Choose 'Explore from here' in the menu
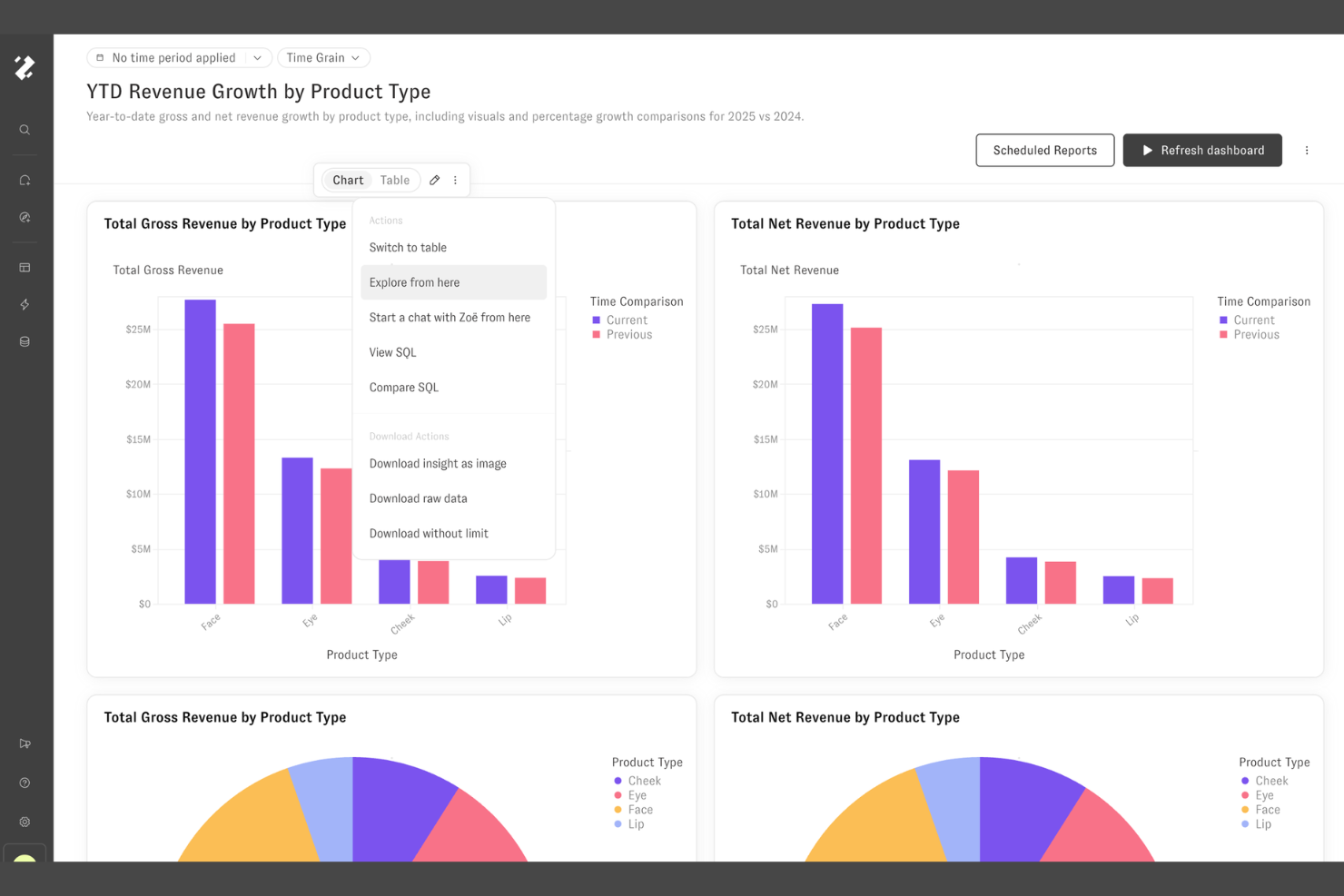This screenshot has height=896, width=1344. coord(453,282)
